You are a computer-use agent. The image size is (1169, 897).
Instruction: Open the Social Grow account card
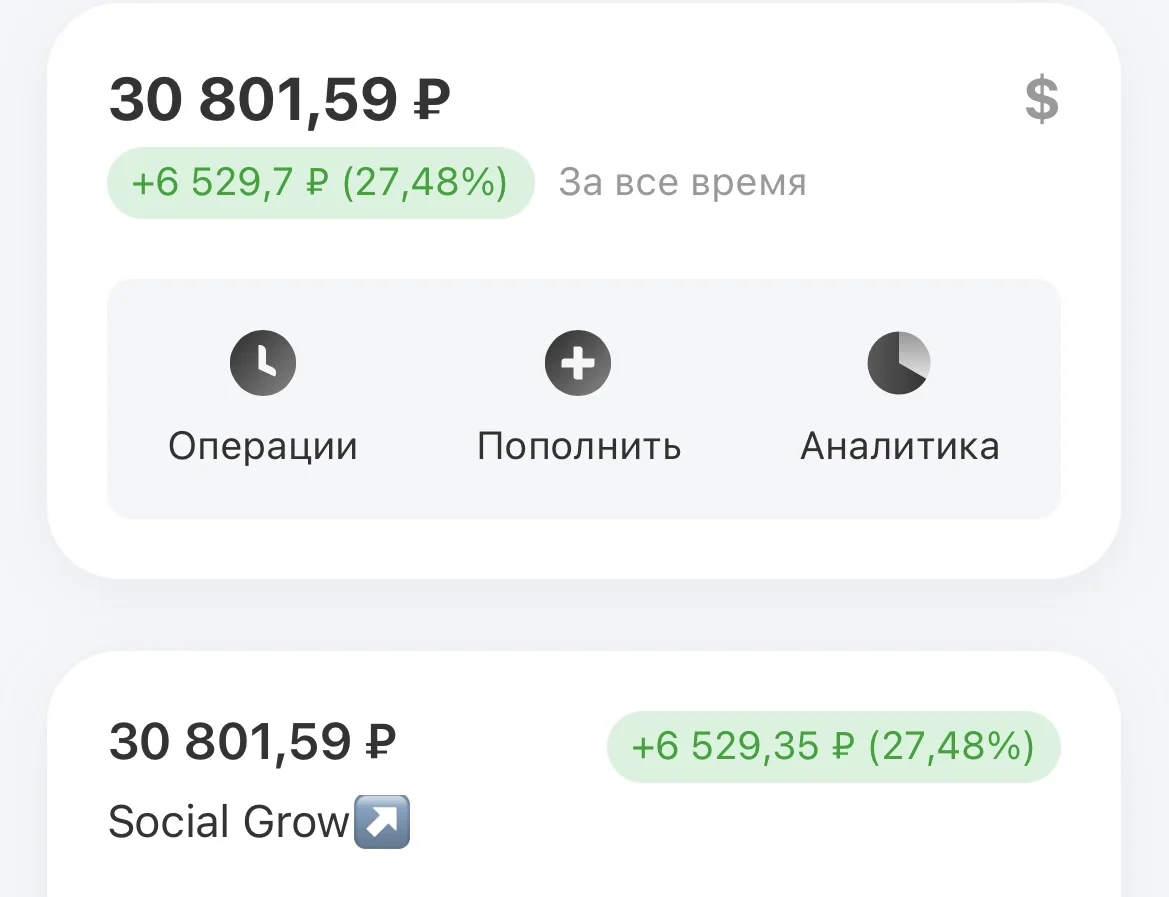click(584, 775)
